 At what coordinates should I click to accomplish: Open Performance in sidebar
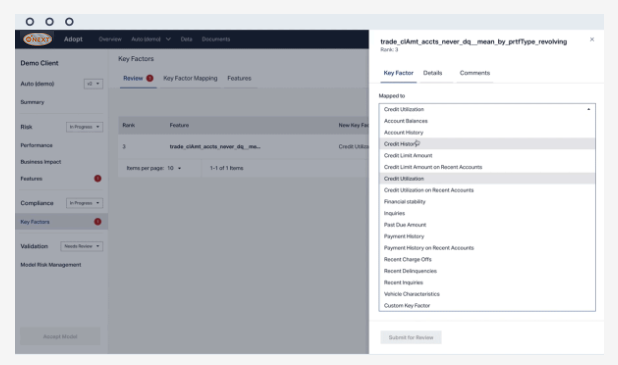[x=36, y=145]
